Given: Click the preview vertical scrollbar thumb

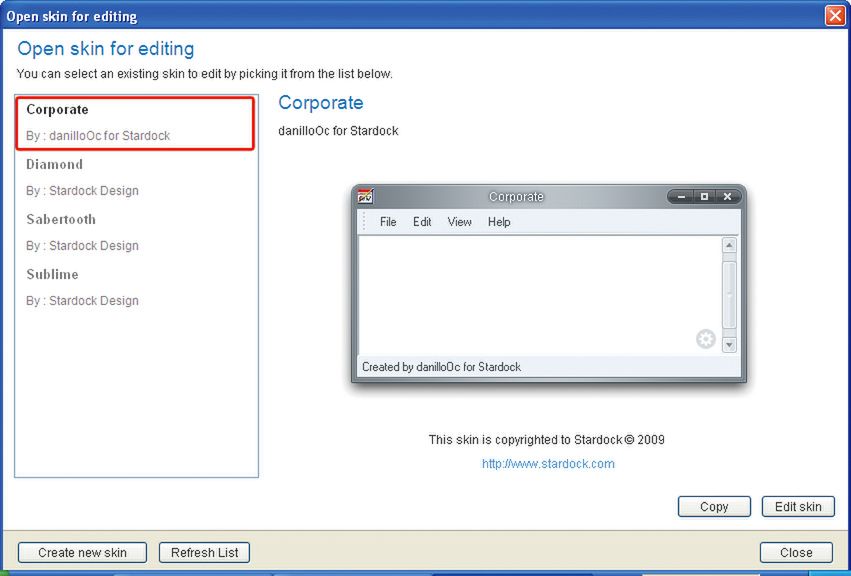Looking at the screenshot, I should (x=729, y=295).
